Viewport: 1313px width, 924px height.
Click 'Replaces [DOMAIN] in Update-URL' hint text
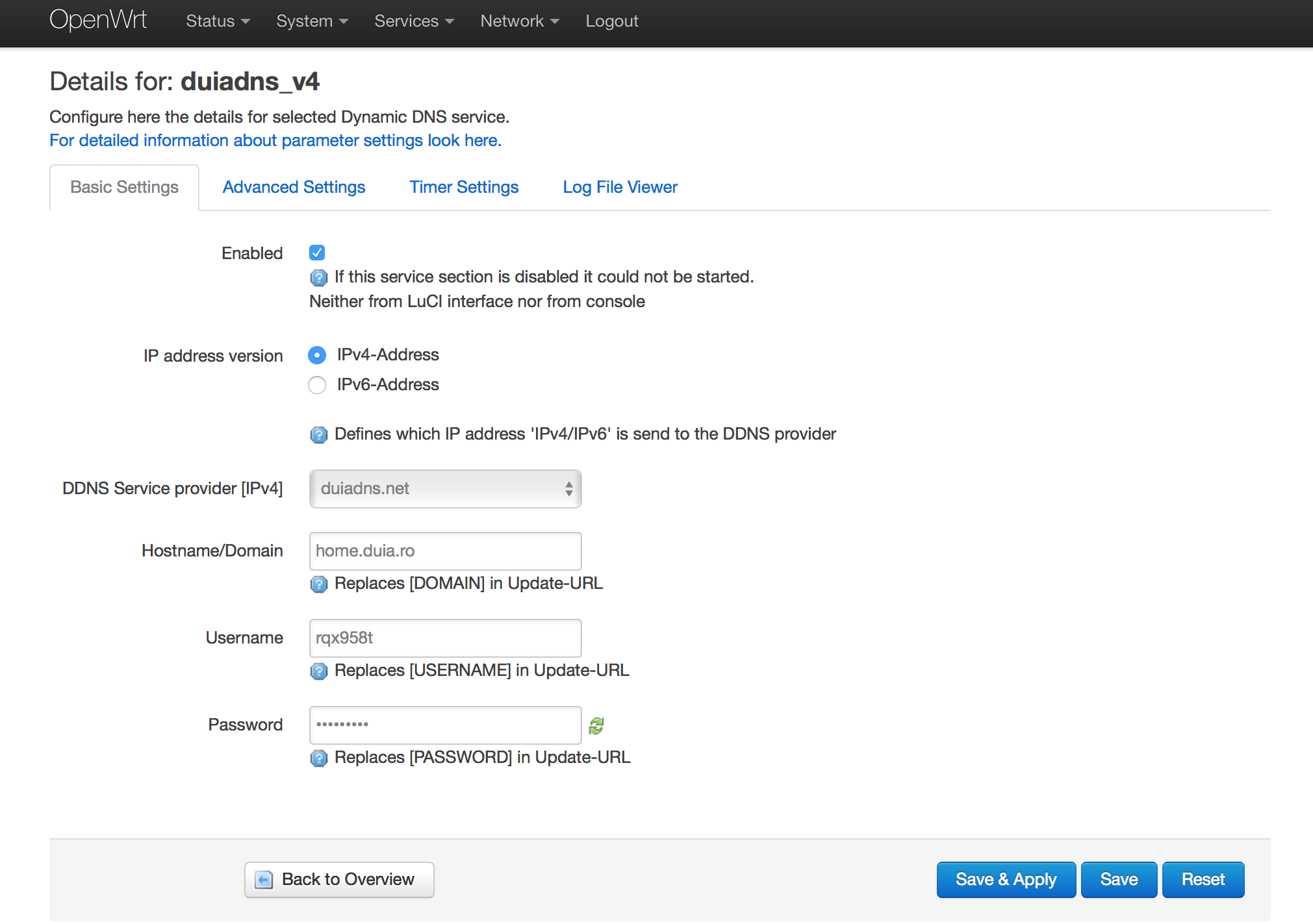click(468, 583)
